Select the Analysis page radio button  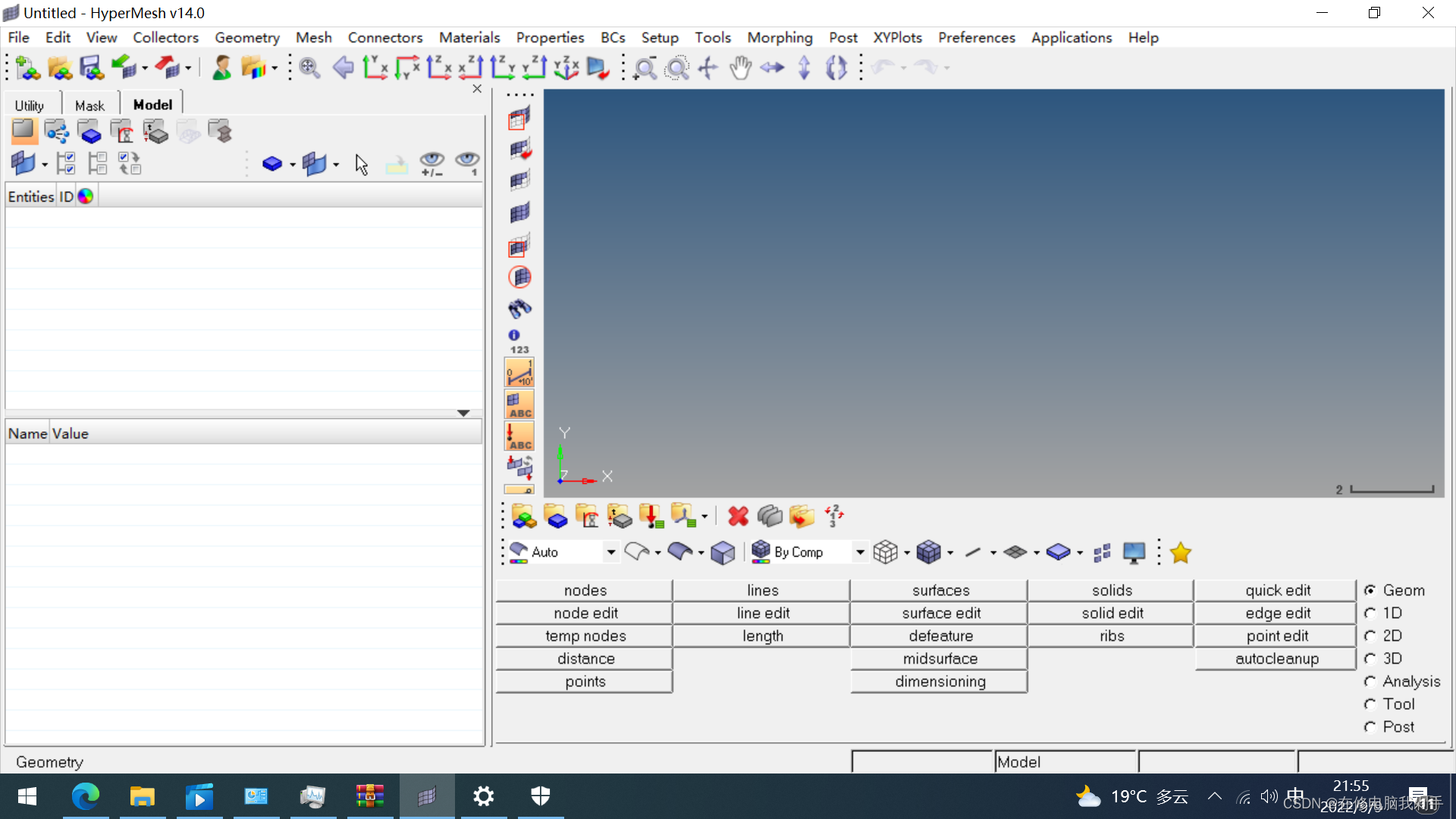1370,682
